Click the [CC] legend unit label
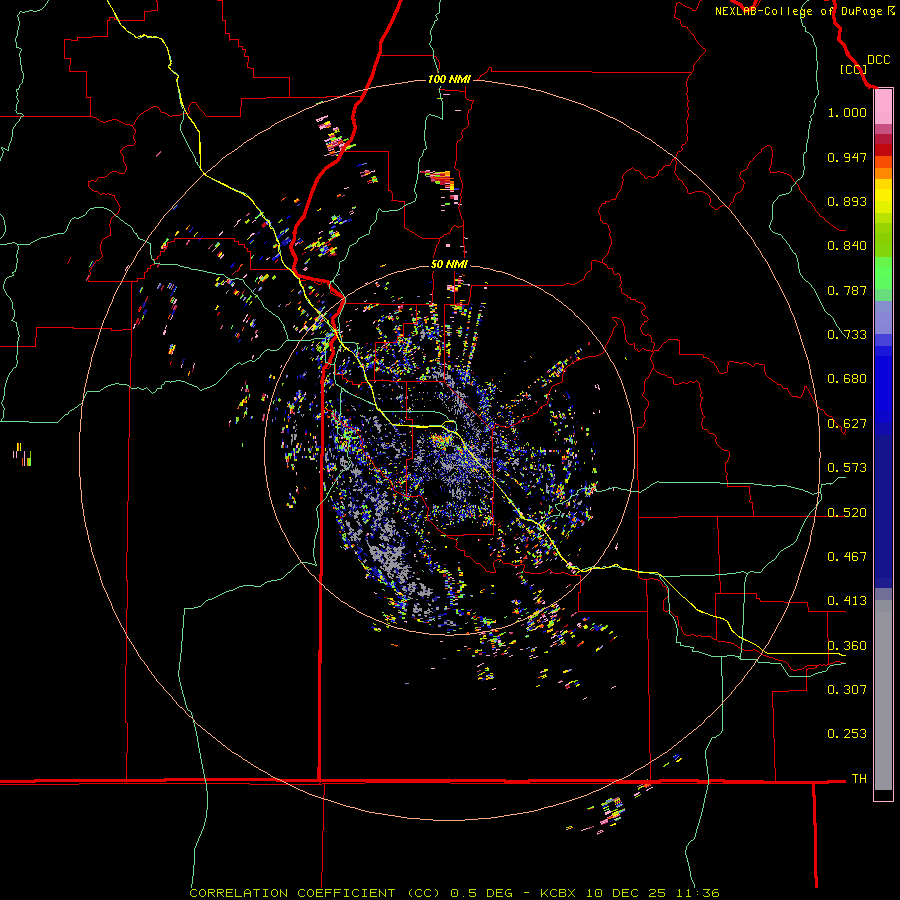The width and height of the screenshot is (900, 900). 853,69
